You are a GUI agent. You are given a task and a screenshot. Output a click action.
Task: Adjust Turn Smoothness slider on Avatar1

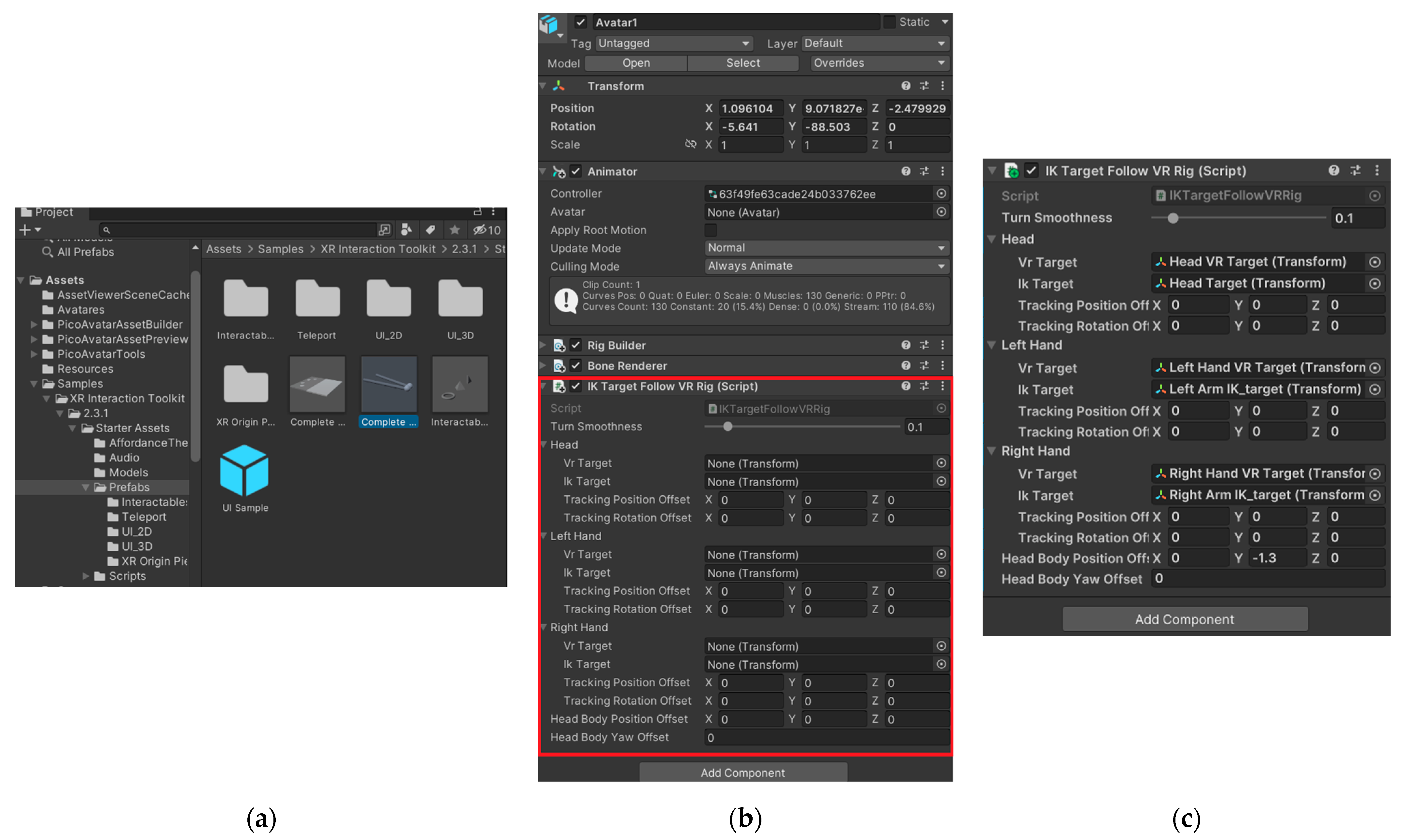coord(728,427)
